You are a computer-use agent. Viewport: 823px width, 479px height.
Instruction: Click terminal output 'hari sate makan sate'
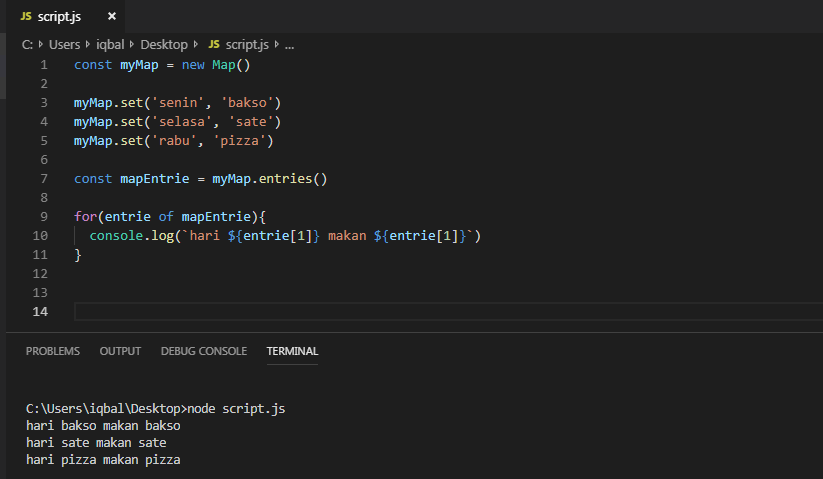pyautogui.click(x=96, y=443)
